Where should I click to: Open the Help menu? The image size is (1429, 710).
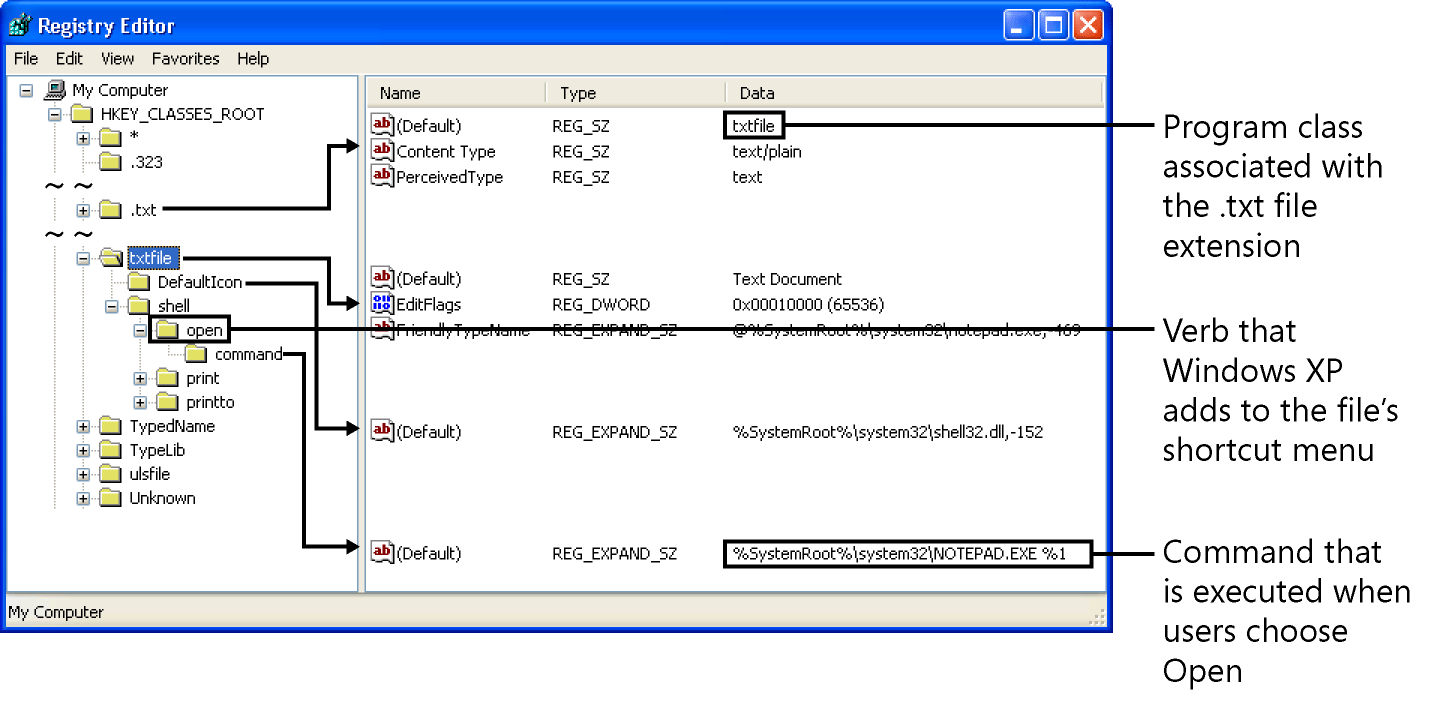pyautogui.click(x=253, y=59)
